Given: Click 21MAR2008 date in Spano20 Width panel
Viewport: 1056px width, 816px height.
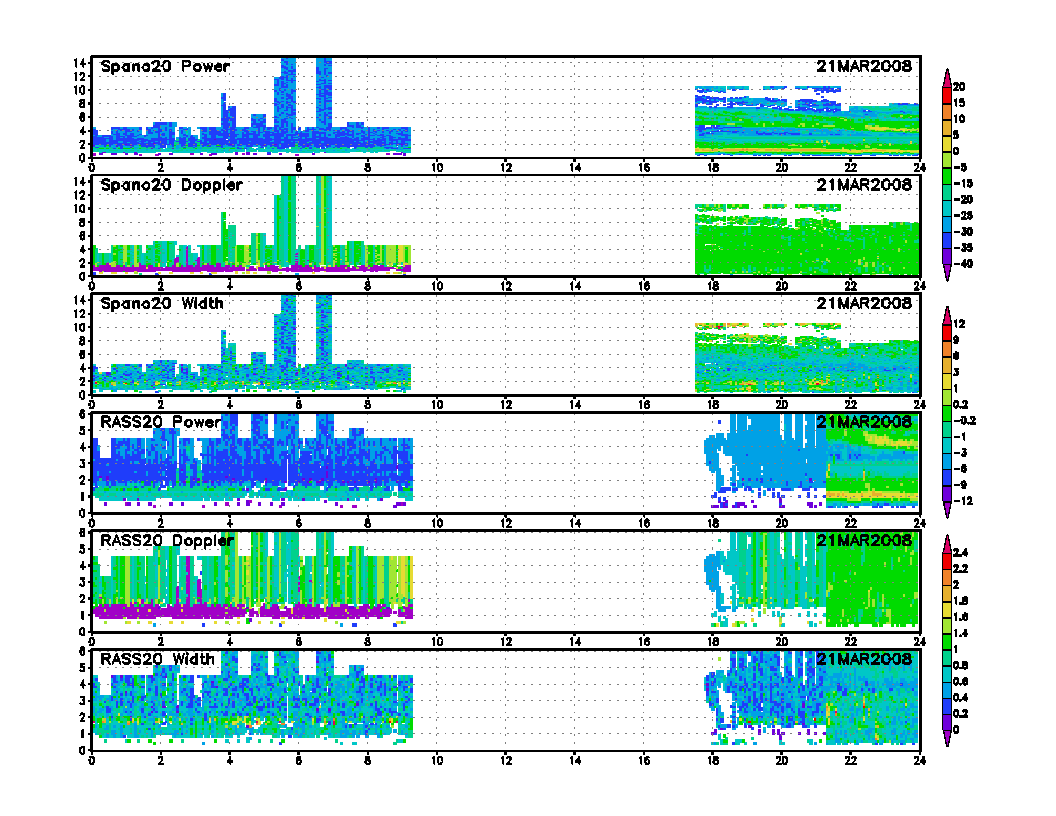Looking at the screenshot, I should point(864,303).
